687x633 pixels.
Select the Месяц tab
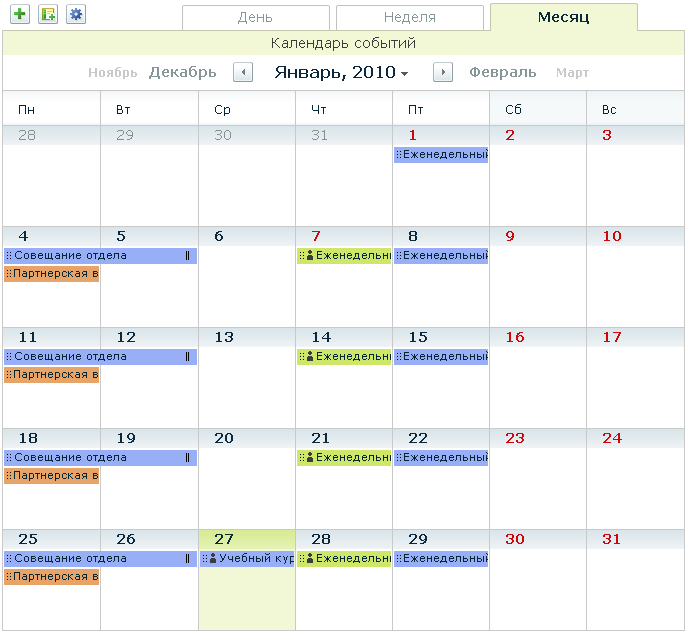click(563, 17)
